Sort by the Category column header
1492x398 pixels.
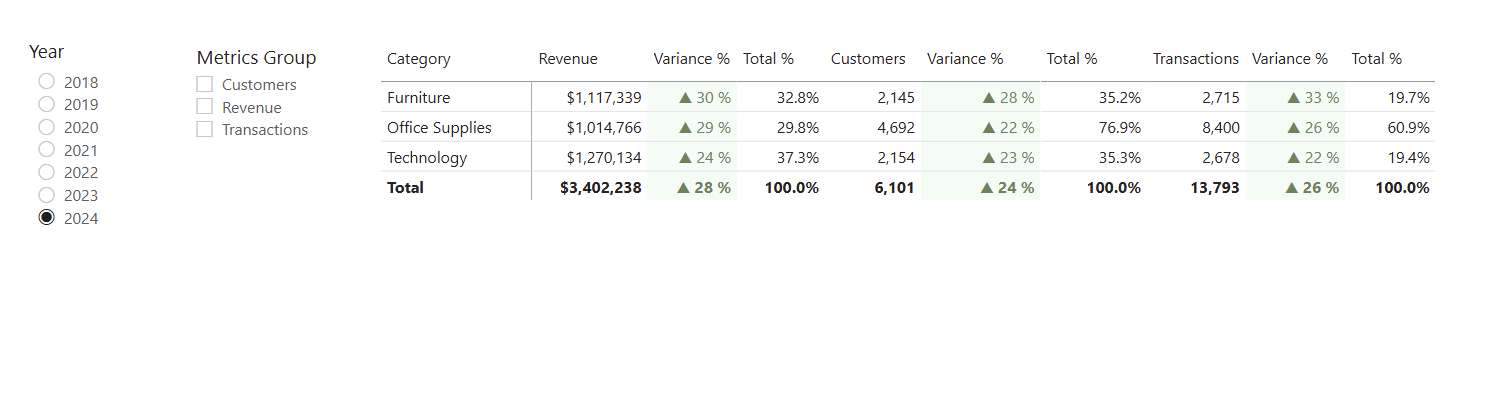point(418,59)
